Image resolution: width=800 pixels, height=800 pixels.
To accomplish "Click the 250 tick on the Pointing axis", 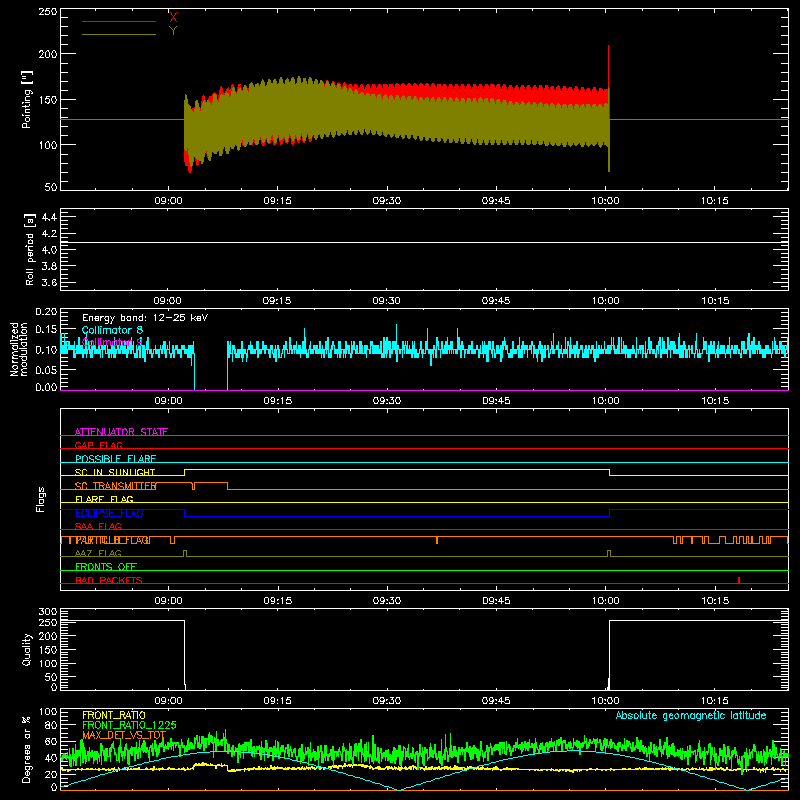I will point(48,11).
